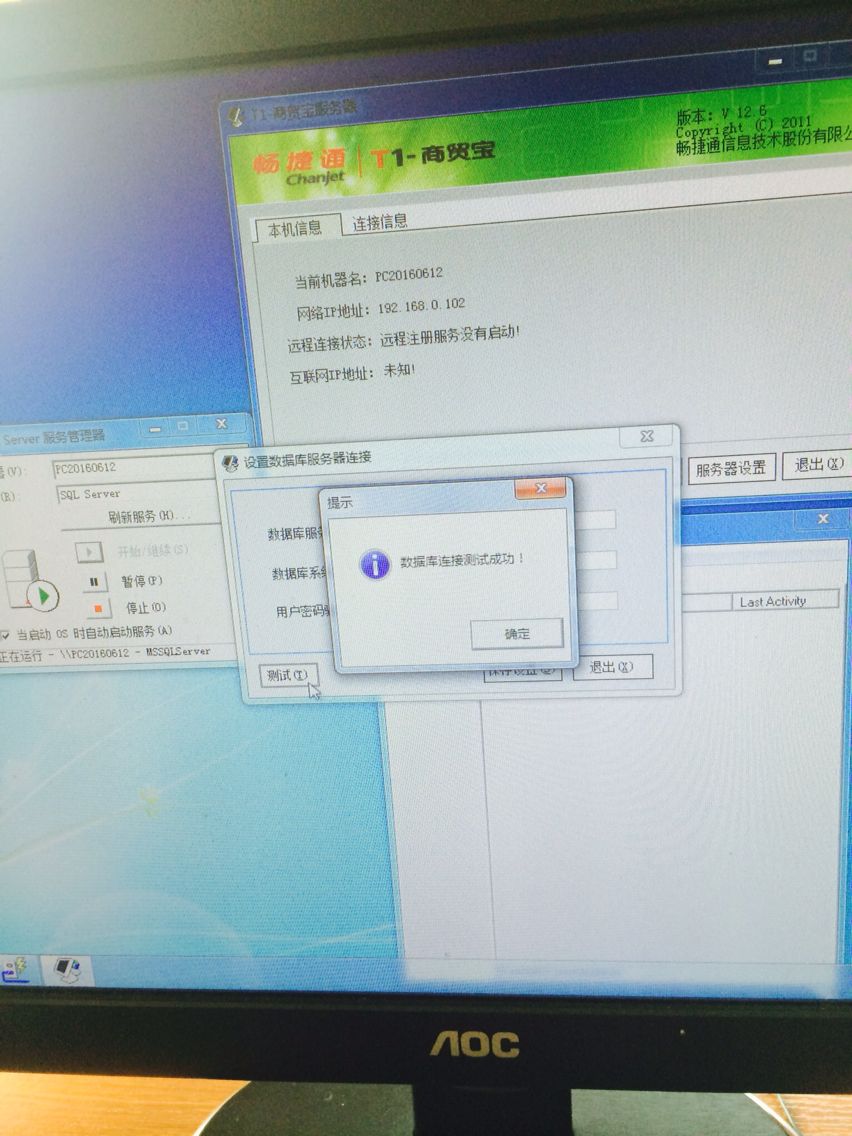
Task: Click status bar text 正在运行 \\PC20160612 MSSQLServer
Action: point(106,653)
